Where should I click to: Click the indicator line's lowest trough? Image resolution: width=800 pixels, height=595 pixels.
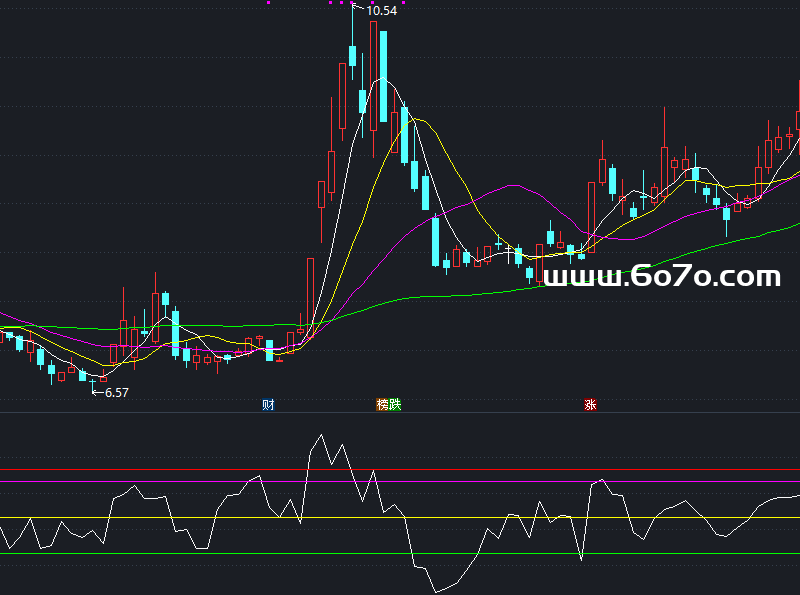436,591
